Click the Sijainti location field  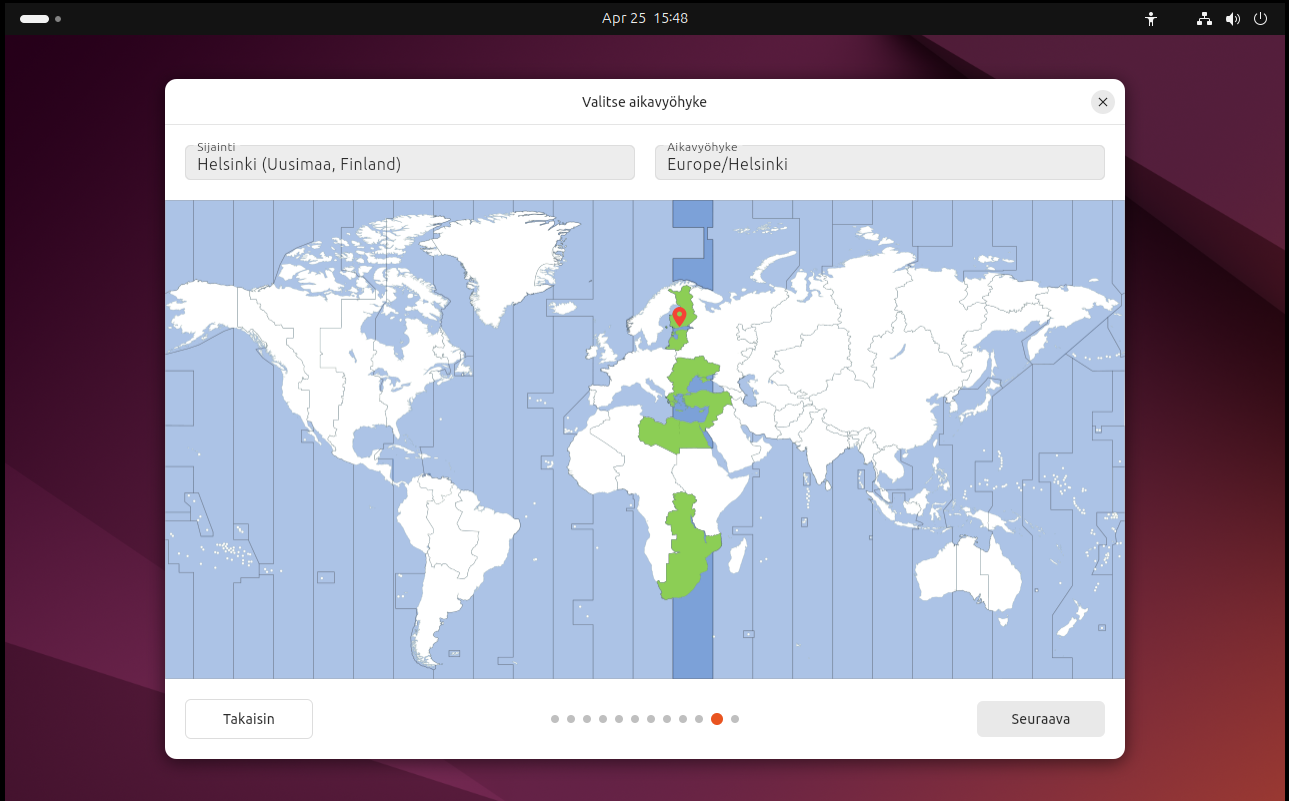pyautogui.click(x=409, y=163)
